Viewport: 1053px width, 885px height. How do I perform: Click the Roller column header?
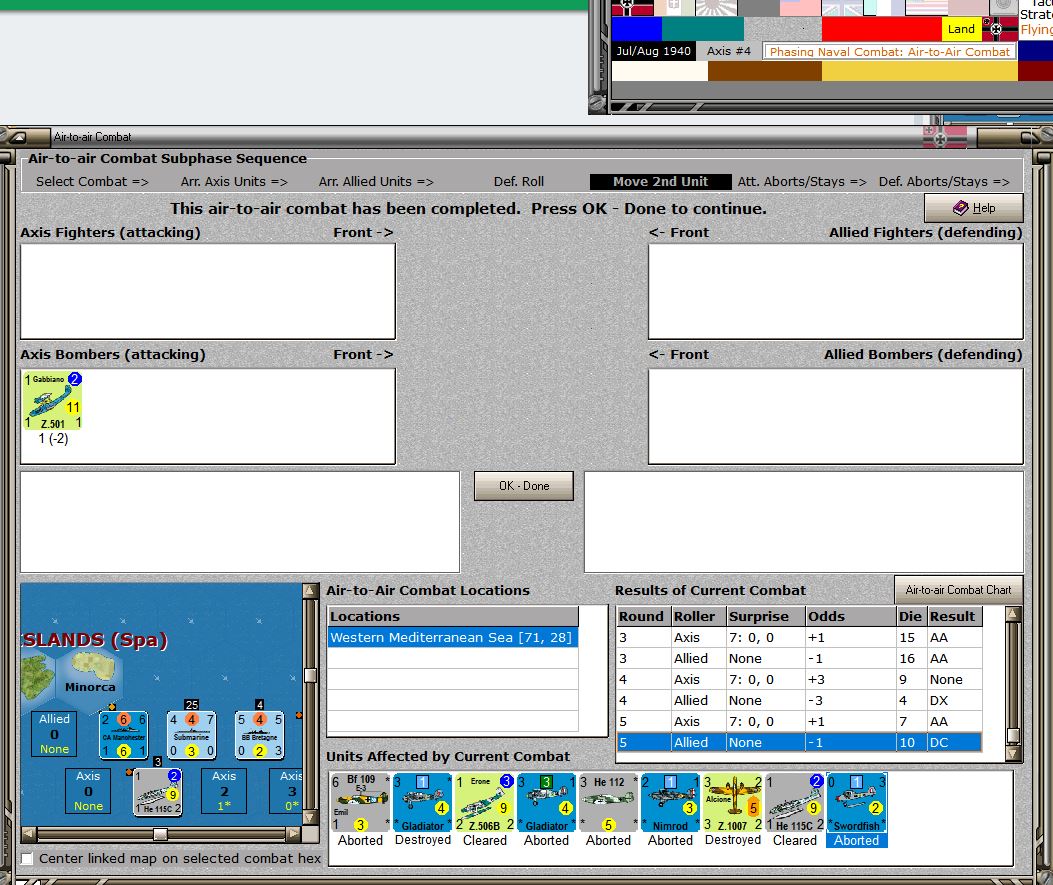pos(698,616)
